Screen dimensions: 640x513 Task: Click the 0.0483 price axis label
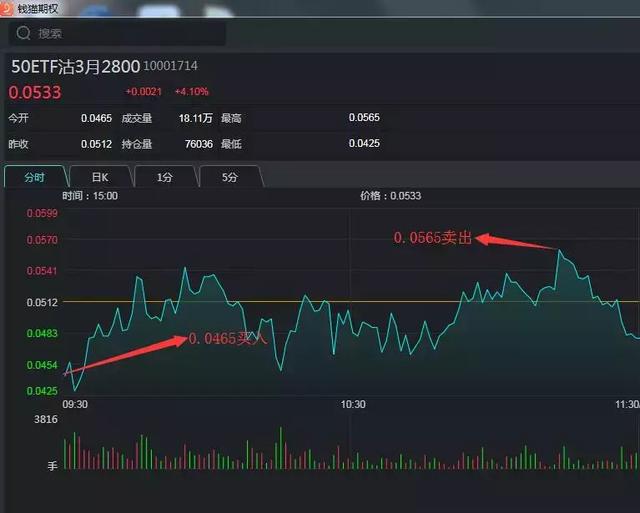[42, 333]
